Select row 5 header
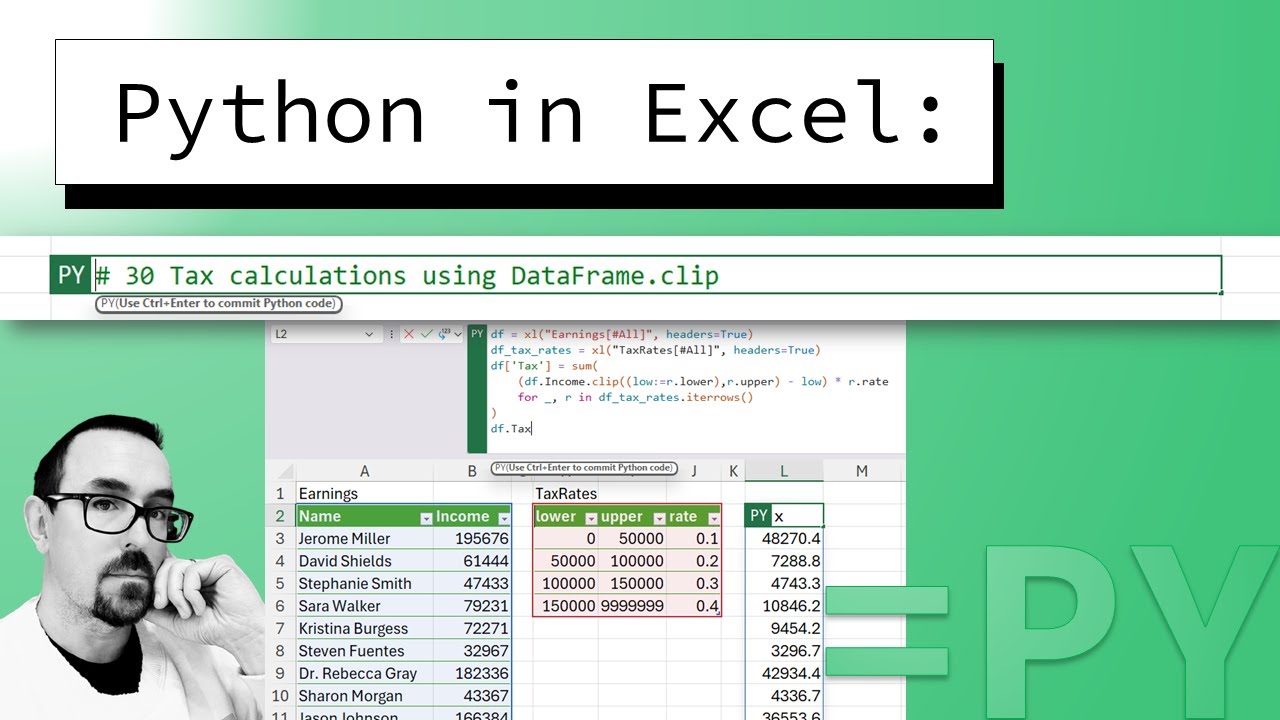Image resolution: width=1280 pixels, height=720 pixels. 280,584
